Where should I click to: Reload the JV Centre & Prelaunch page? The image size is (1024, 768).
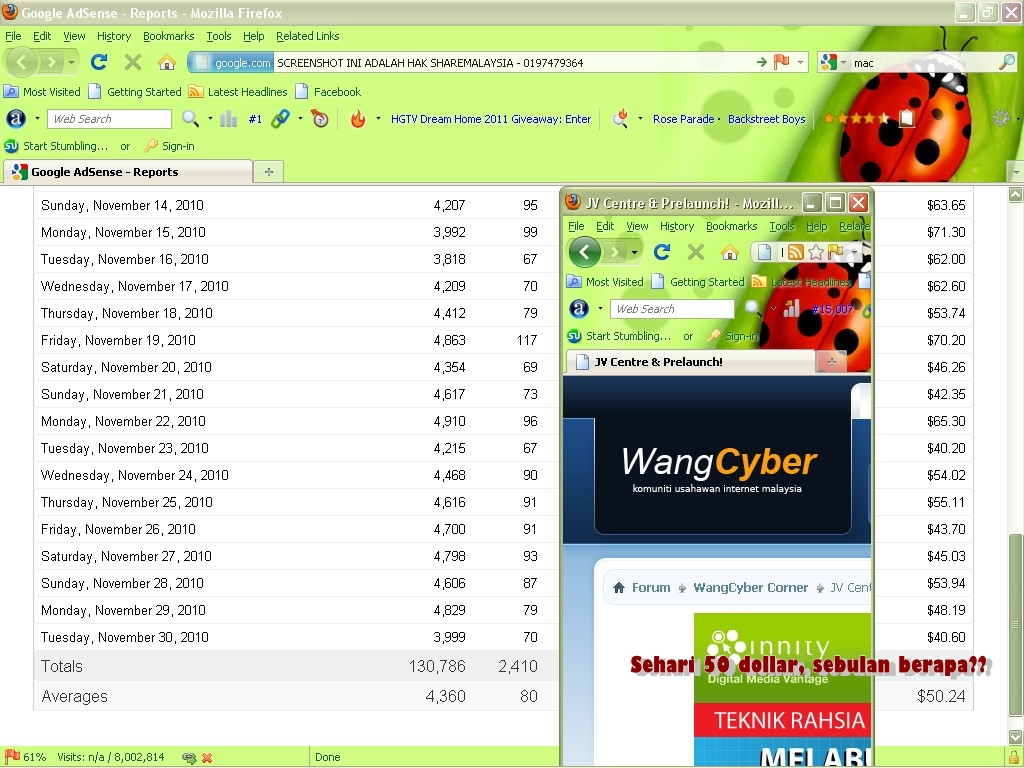pos(662,252)
